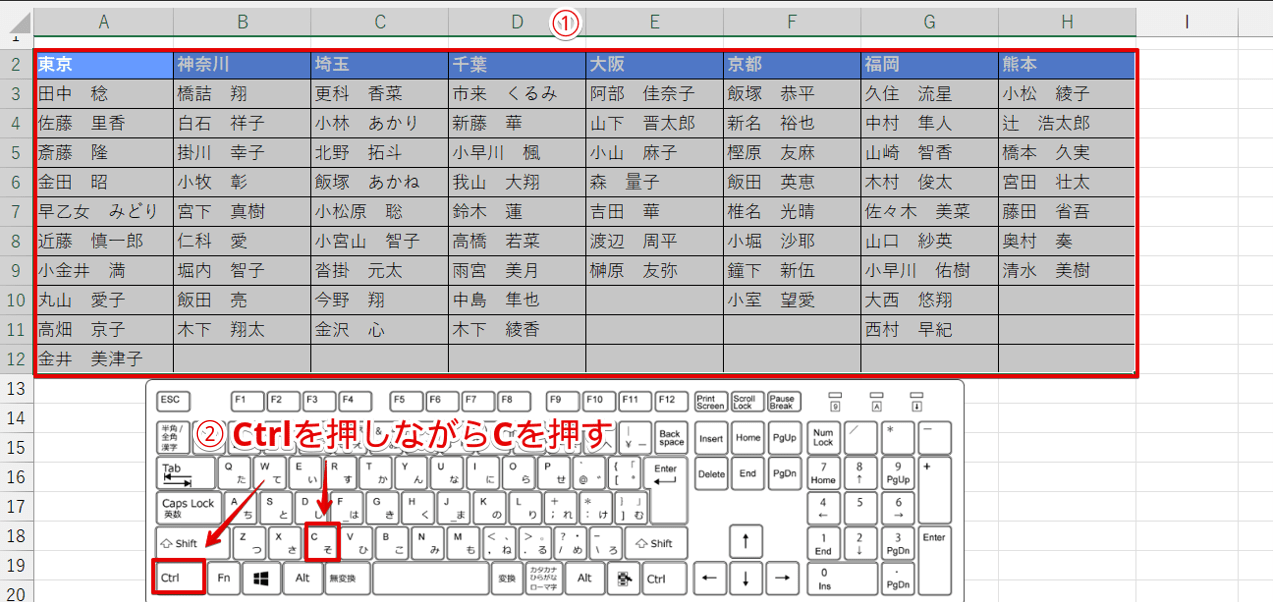Image resolution: width=1273 pixels, height=602 pixels.
Task: Select row 12 header
Action: coord(16,358)
